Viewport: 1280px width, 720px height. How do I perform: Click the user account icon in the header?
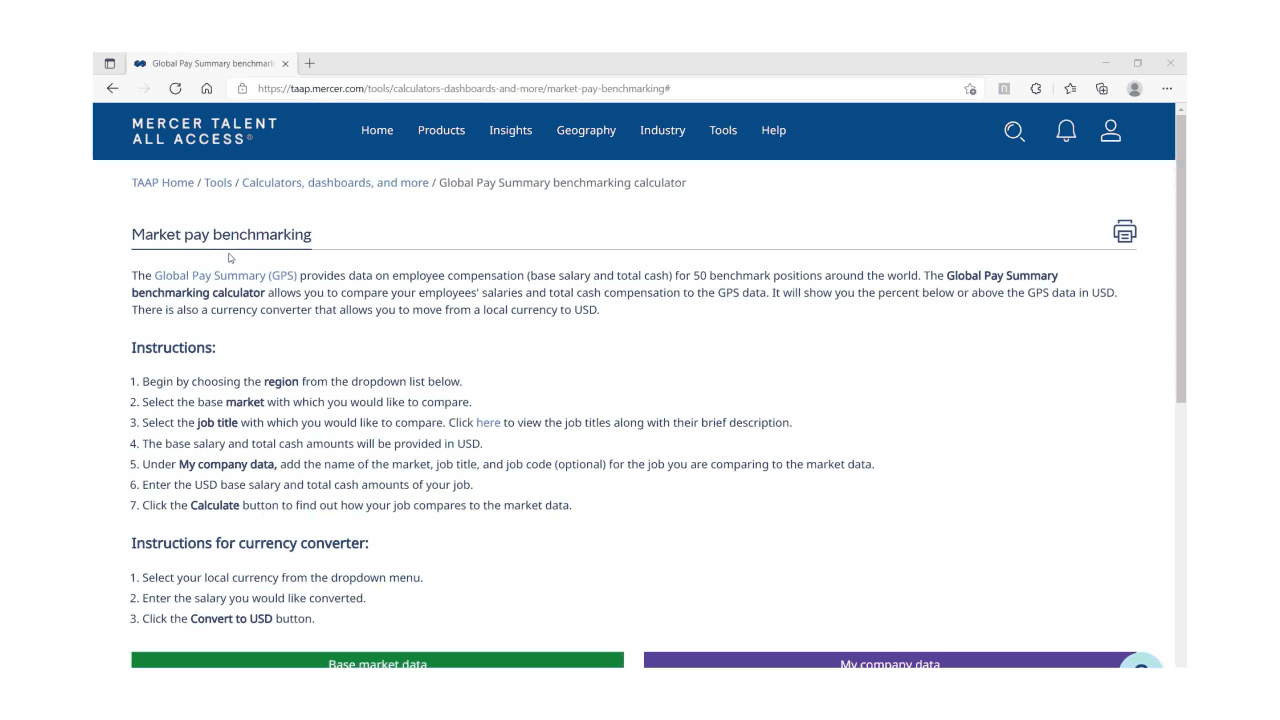point(1110,130)
